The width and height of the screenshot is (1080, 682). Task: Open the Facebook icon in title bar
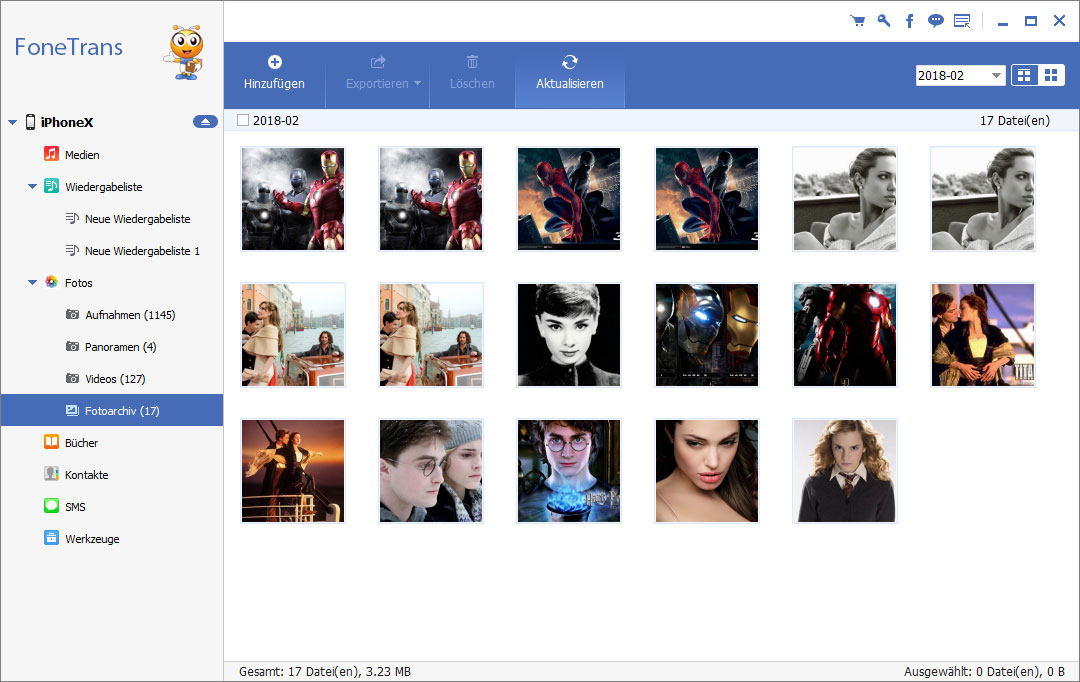tap(909, 21)
